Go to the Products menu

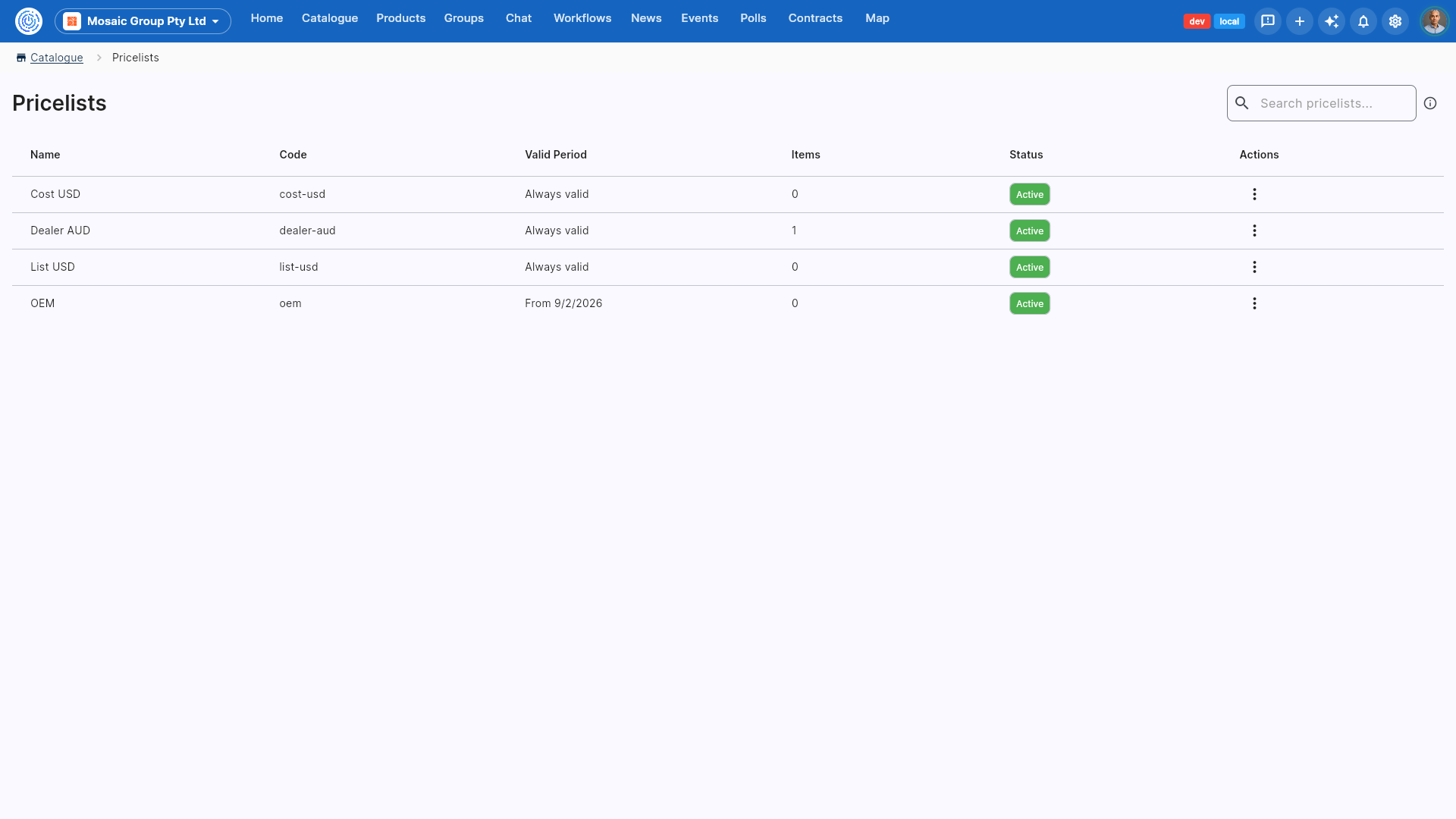(x=400, y=18)
